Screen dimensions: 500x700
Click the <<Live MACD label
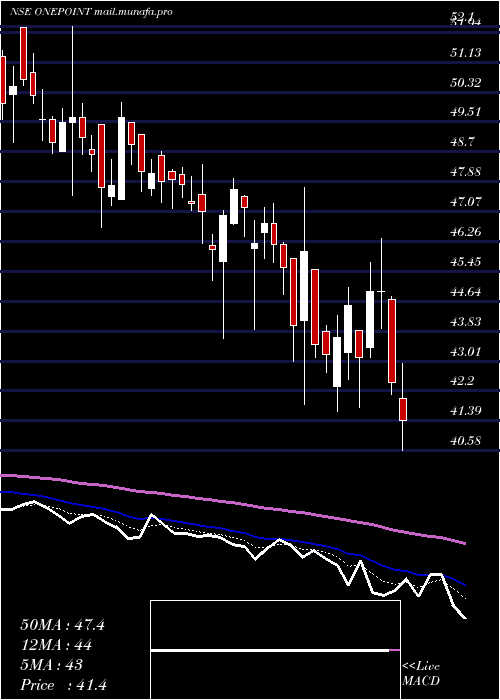[x=421, y=674]
